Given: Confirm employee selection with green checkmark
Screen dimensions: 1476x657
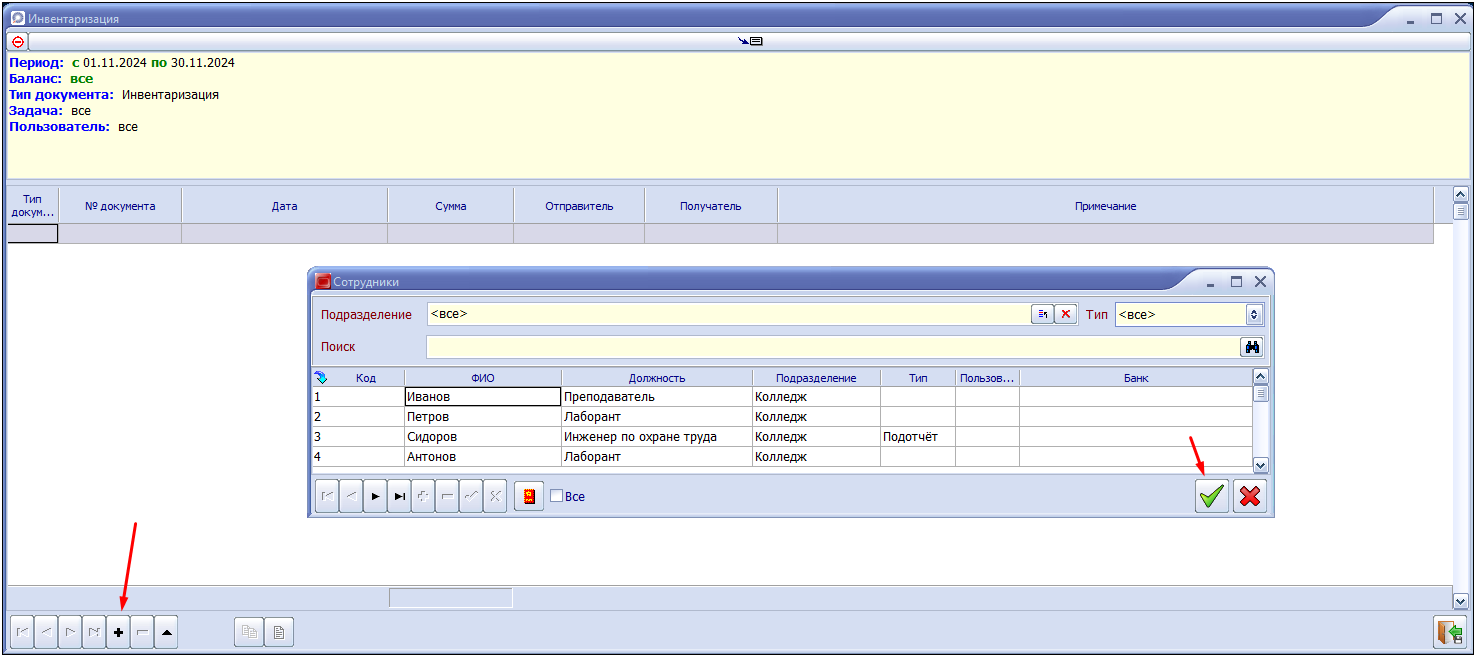Looking at the screenshot, I should click(x=1212, y=496).
